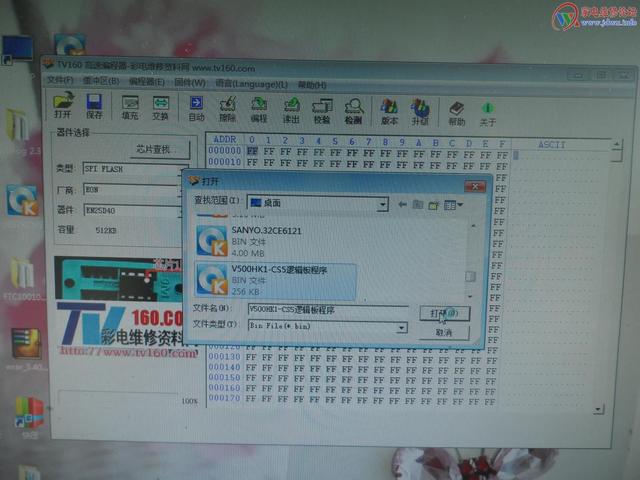Click the 读出 read chip icon
This screenshot has height=480, width=640.
pyautogui.click(x=291, y=110)
